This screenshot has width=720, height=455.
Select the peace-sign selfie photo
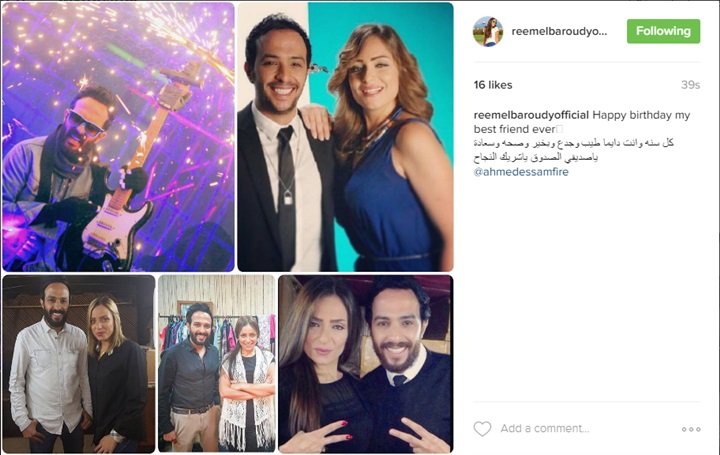pos(366,364)
